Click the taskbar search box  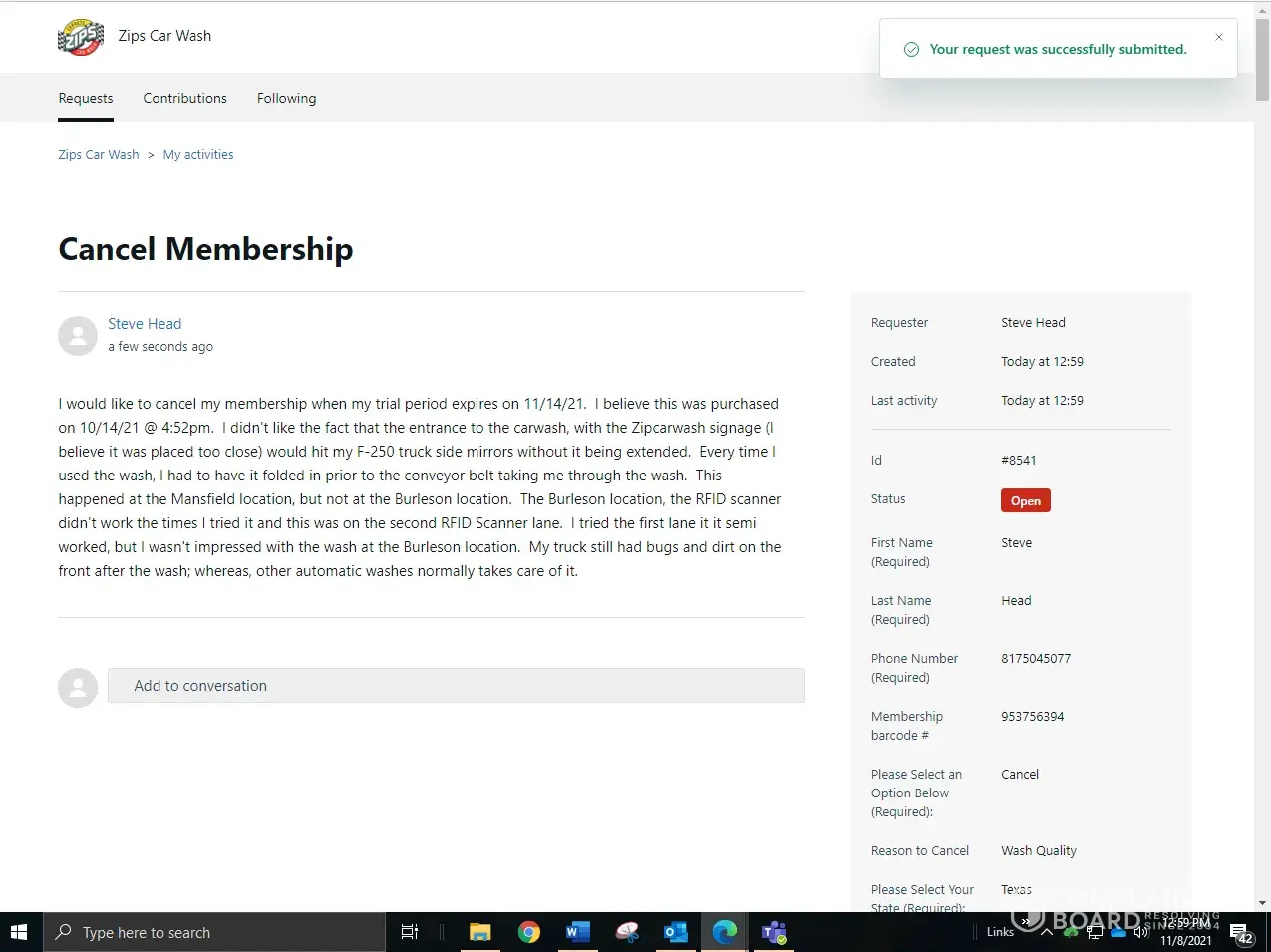pyautogui.click(x=214, y=932)
